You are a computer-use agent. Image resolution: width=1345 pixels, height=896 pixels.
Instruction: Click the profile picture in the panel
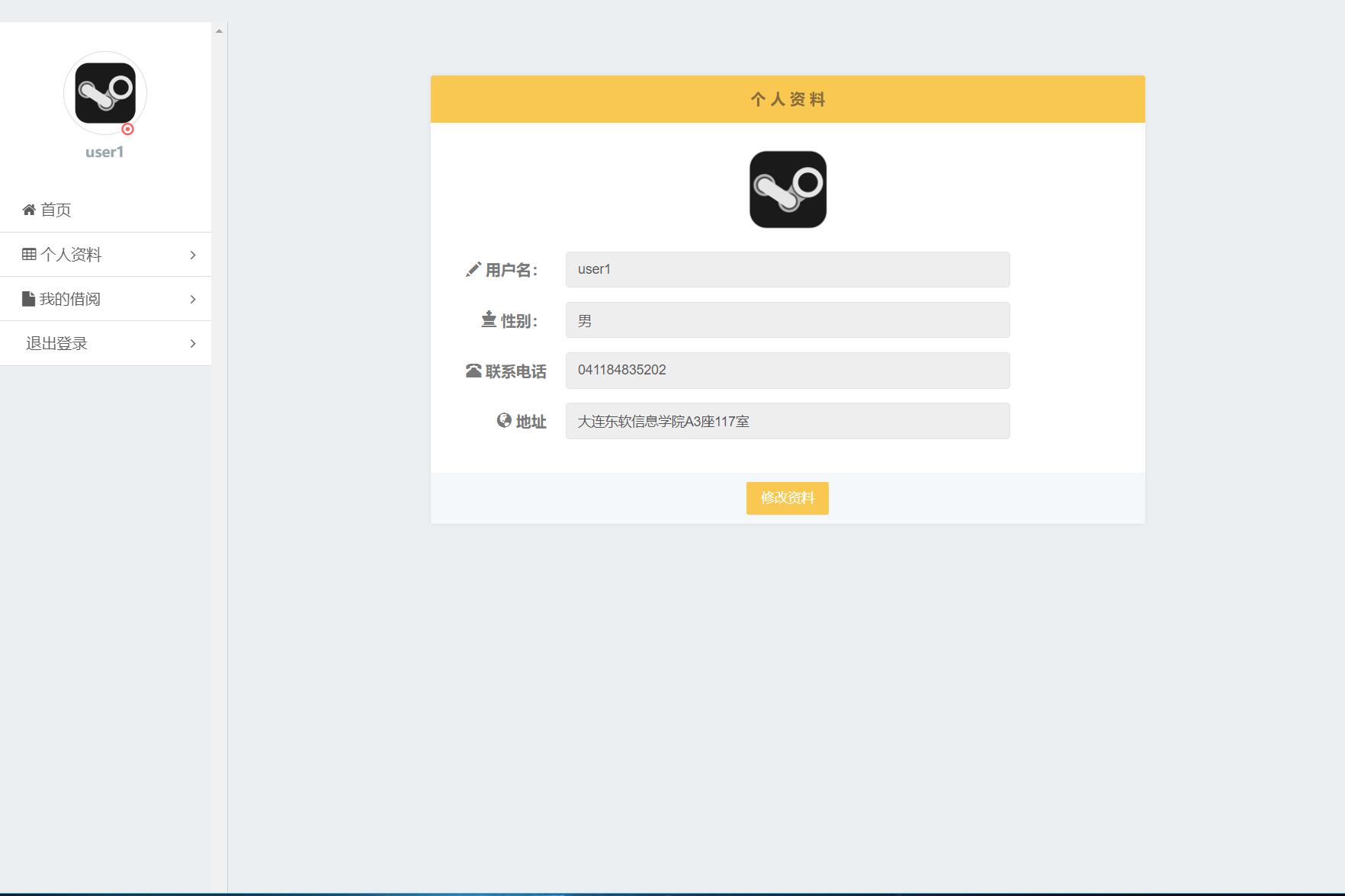788,189
